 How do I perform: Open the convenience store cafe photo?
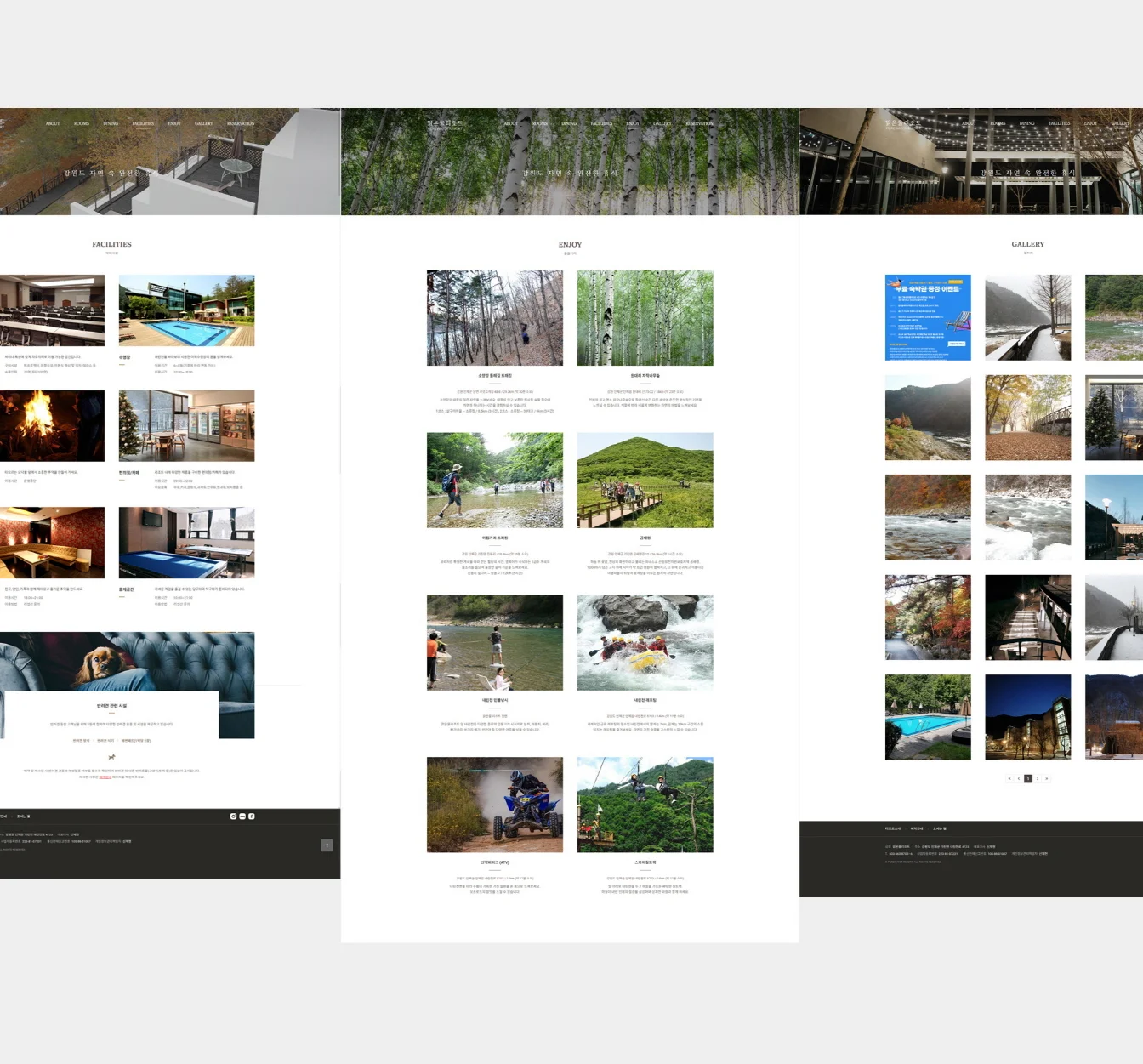(186, 426)
